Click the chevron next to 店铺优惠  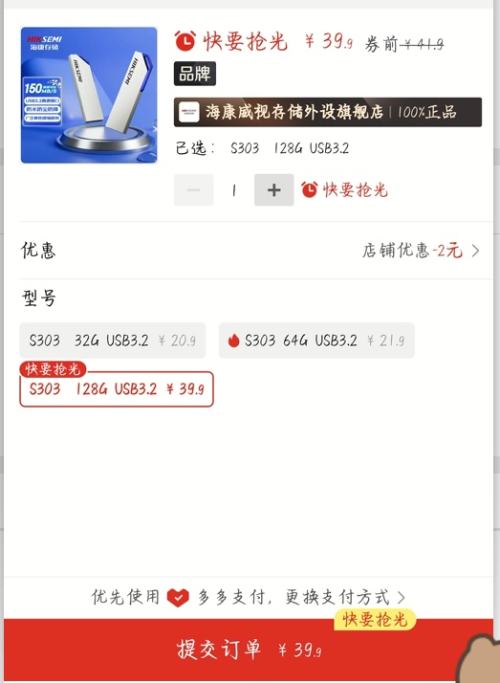click(x=475, y=251)
